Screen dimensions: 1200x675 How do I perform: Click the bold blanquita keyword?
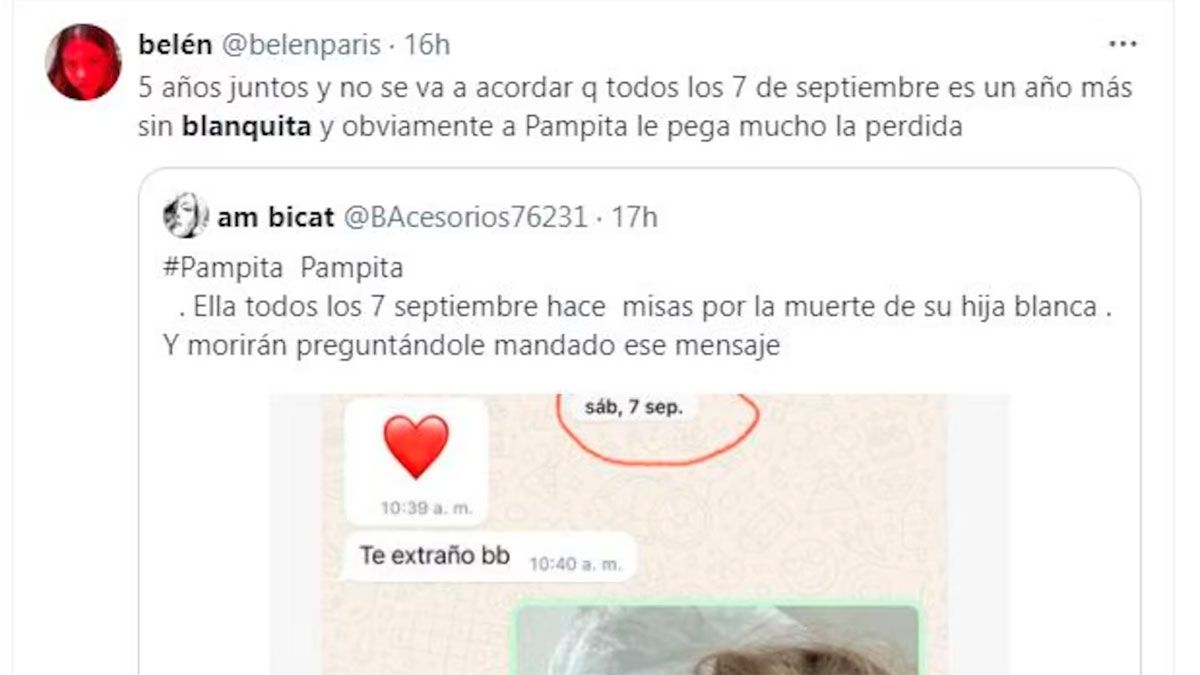coord(247,128)
